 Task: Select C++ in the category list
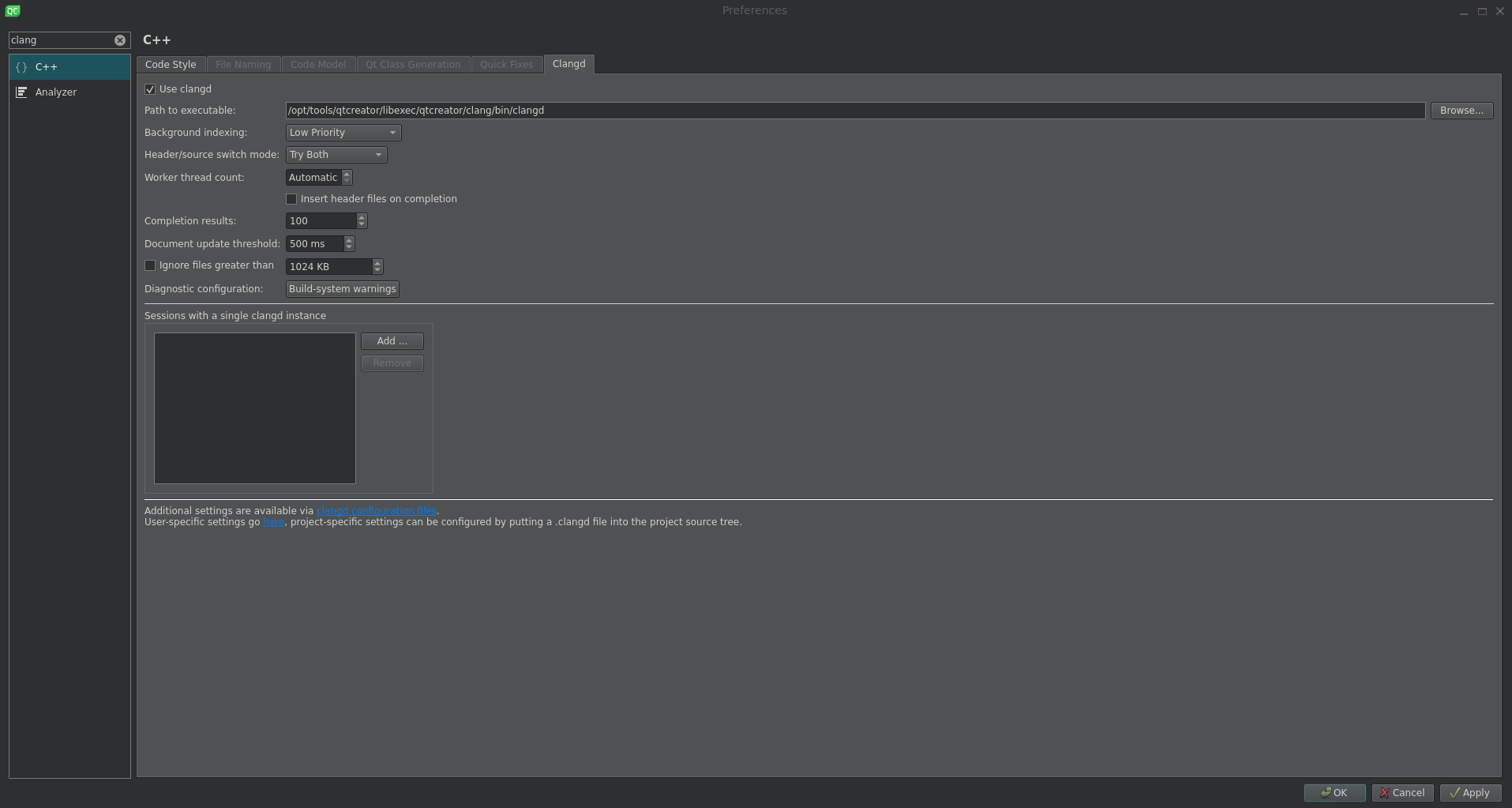pyautogui.click(x=69, y=67)
